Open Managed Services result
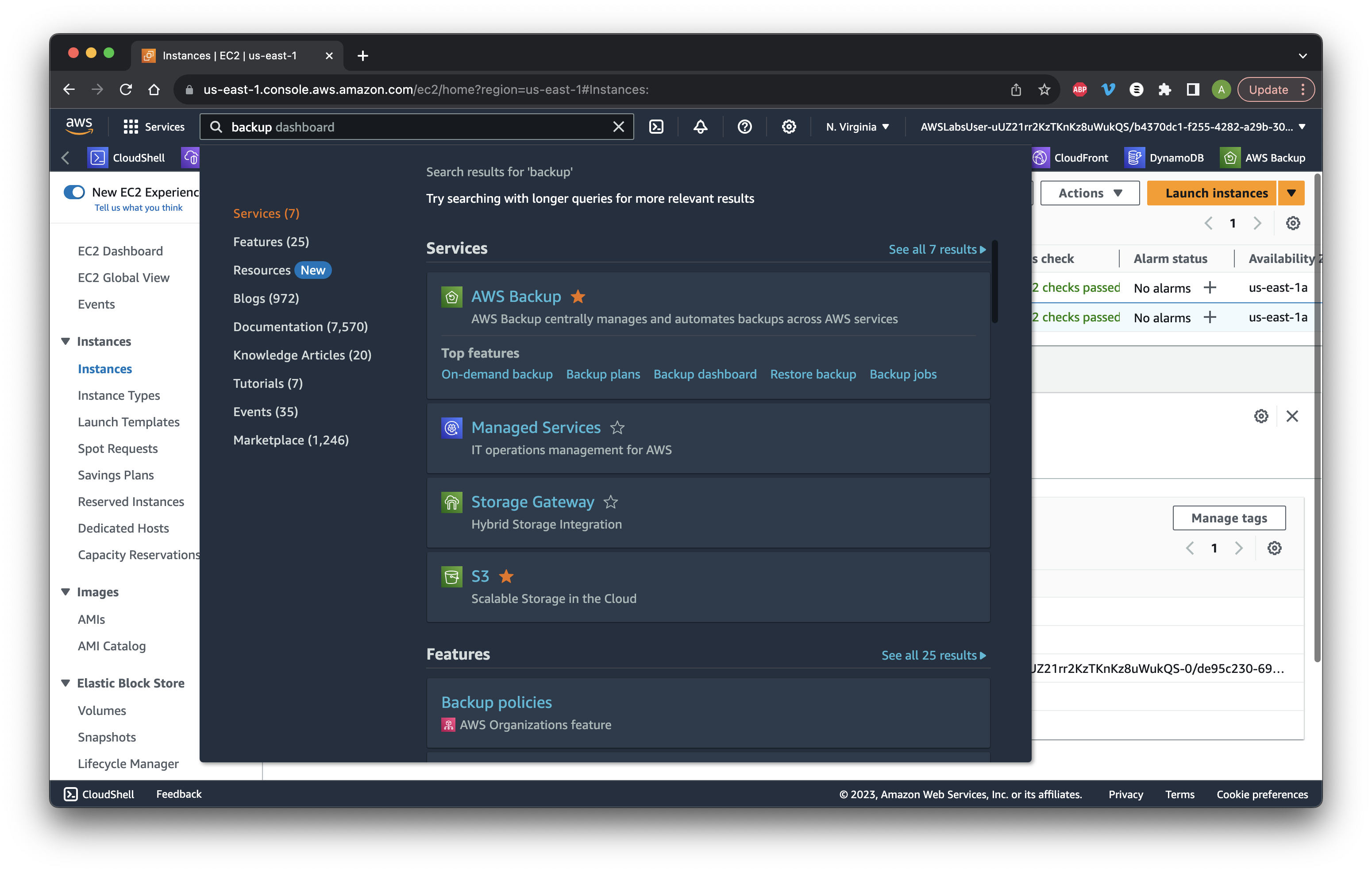The image size is (1372, 873). click(x=536, y=427)
